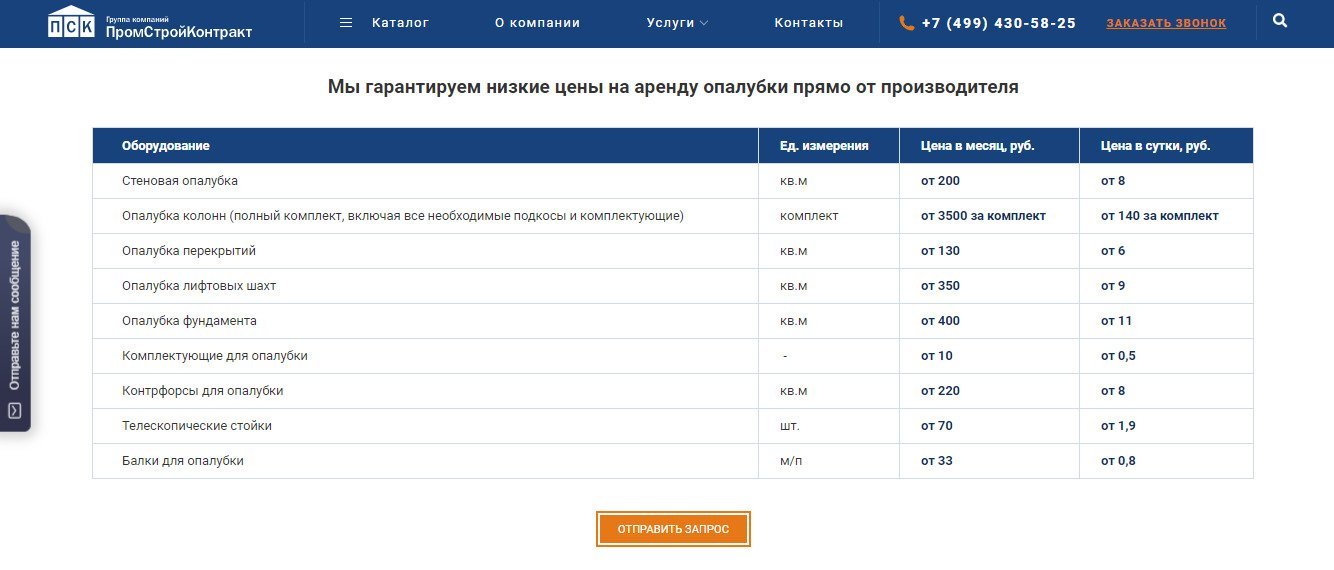The width and height of the screenshot is (1334, 570).
Task: Click the Заказать звонок link
Action: click(1166, 23)
